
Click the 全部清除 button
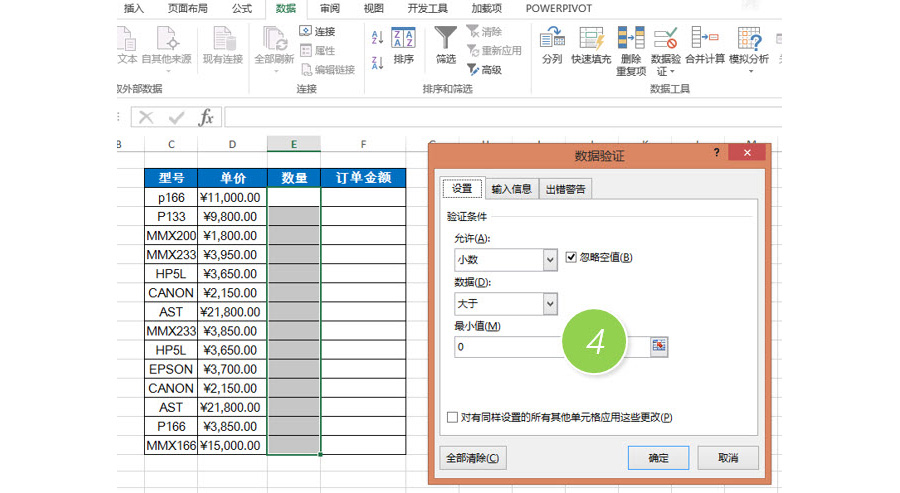(x=474, y=458)
